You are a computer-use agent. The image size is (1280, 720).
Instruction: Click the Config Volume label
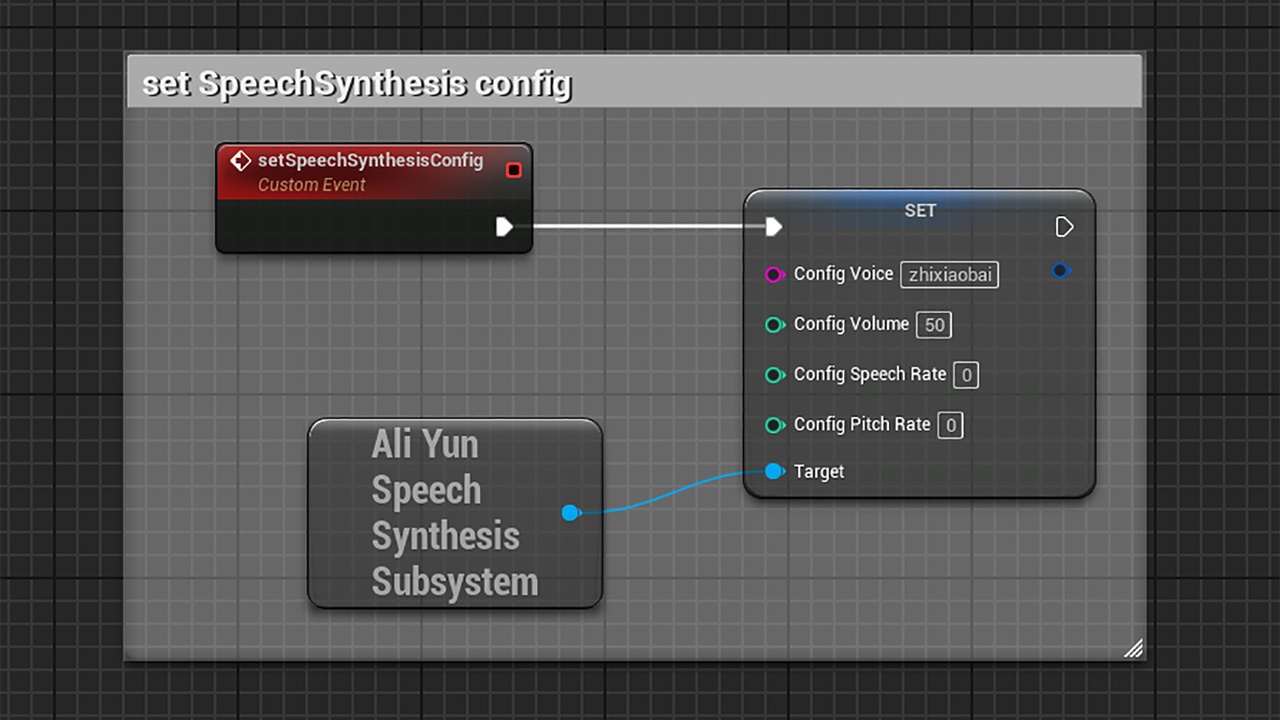point(851,324)
